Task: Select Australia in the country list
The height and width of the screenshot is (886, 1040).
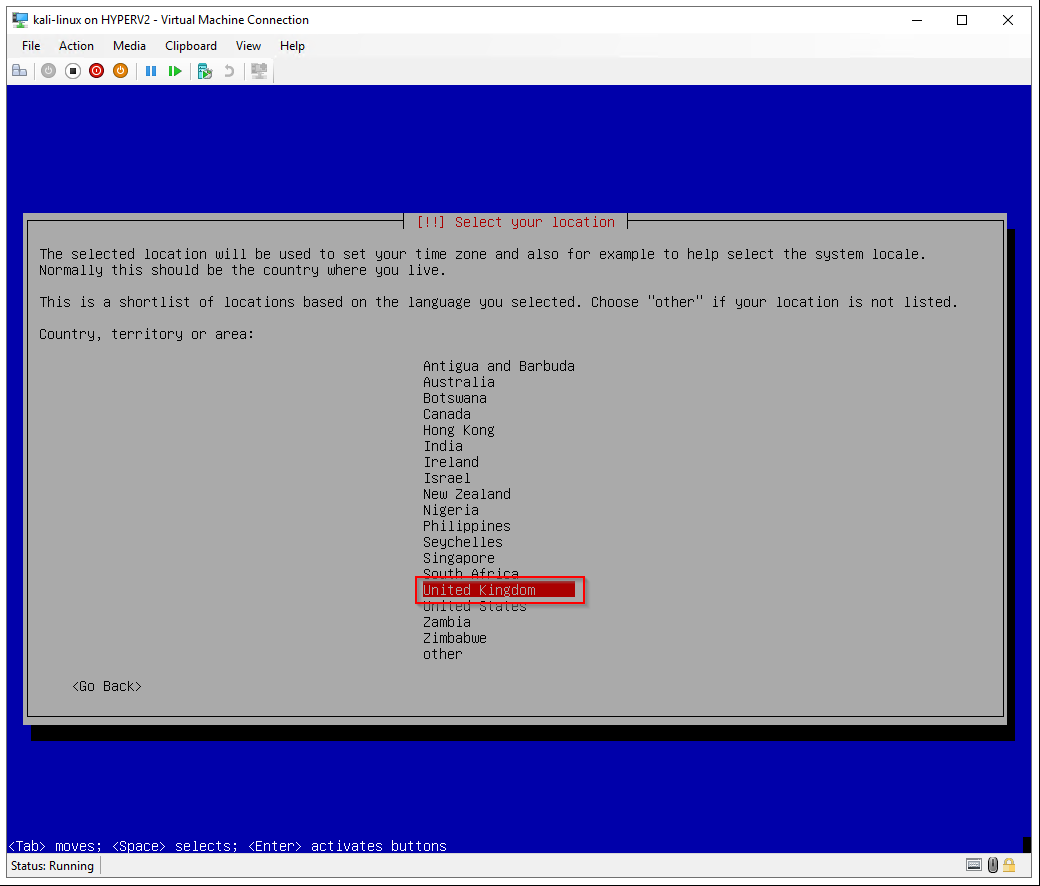Action: (x=458, y=382)
